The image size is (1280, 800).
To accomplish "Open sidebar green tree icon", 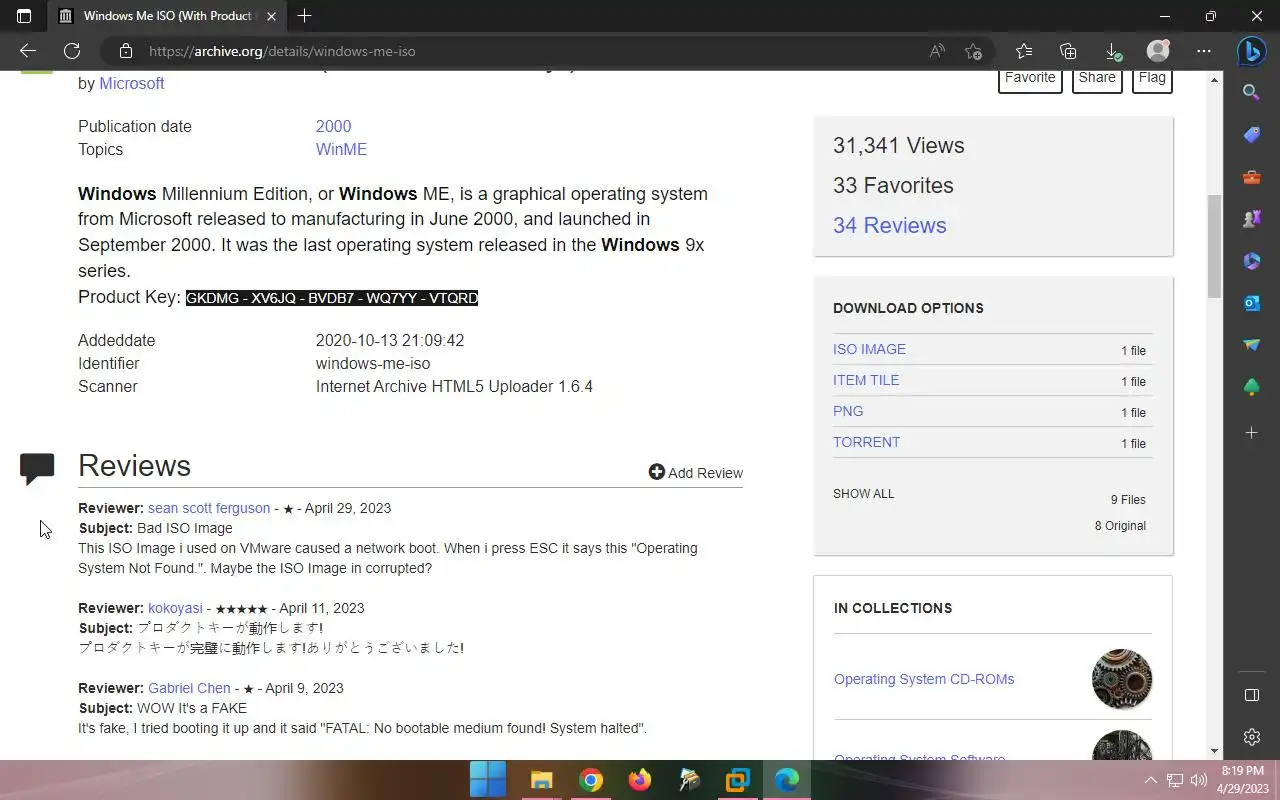I will [x=1251, y=387].
